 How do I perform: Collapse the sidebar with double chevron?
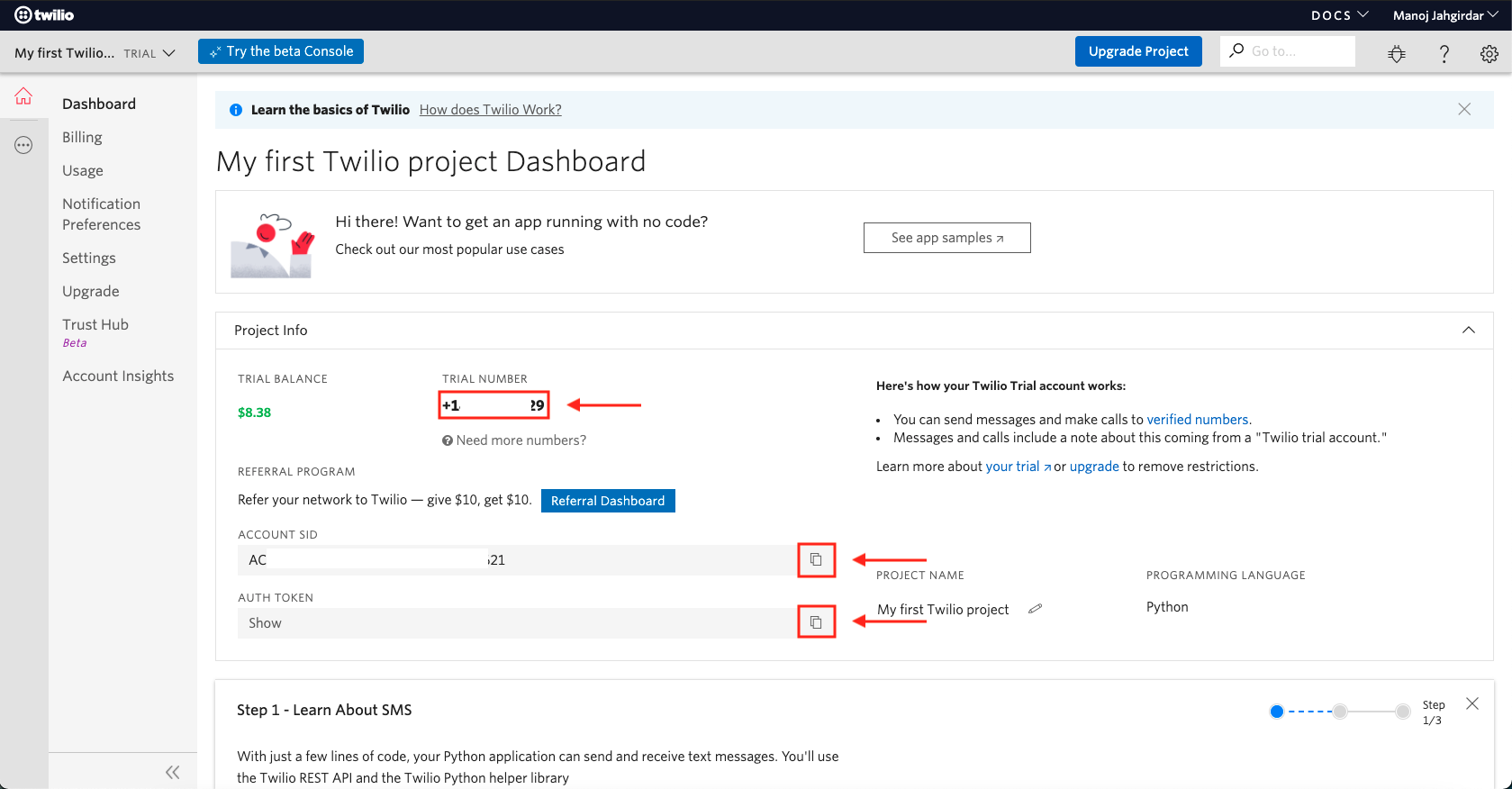pos(173,772)
